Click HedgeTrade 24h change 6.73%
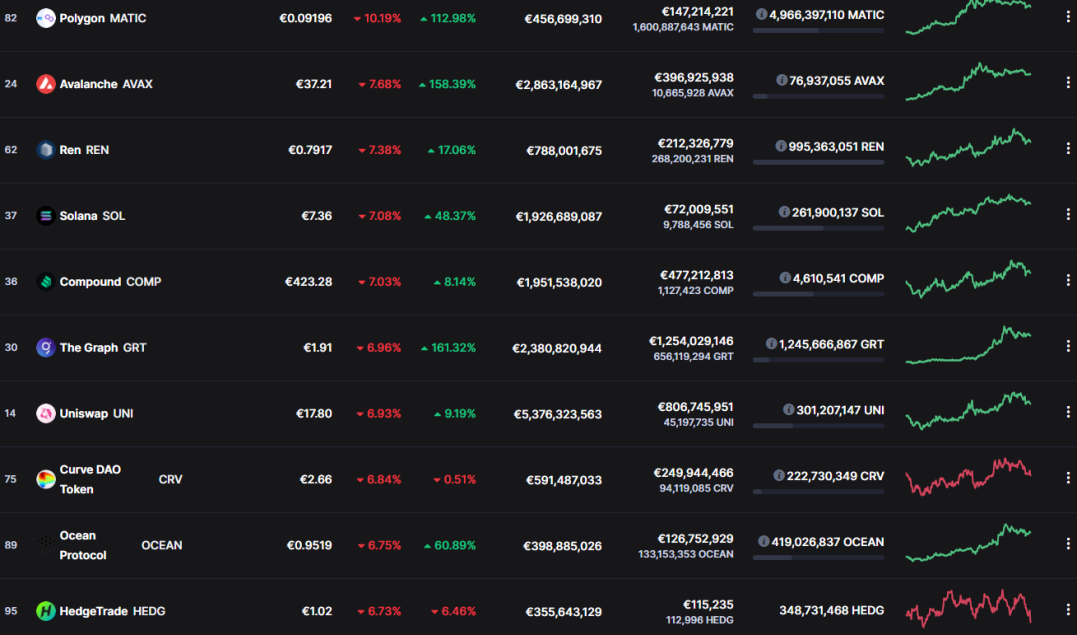 pos(379,611)
